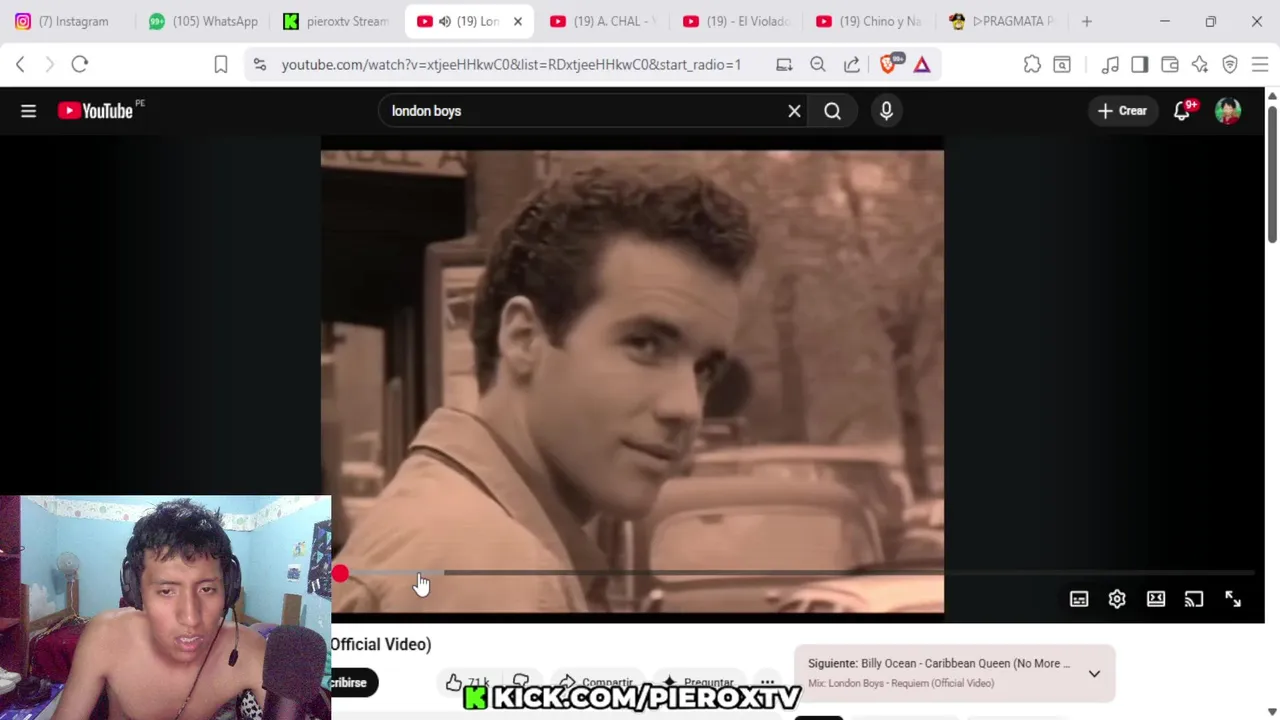
Task: Open the extensions puzzle icon
Action: click(1032, 65)
